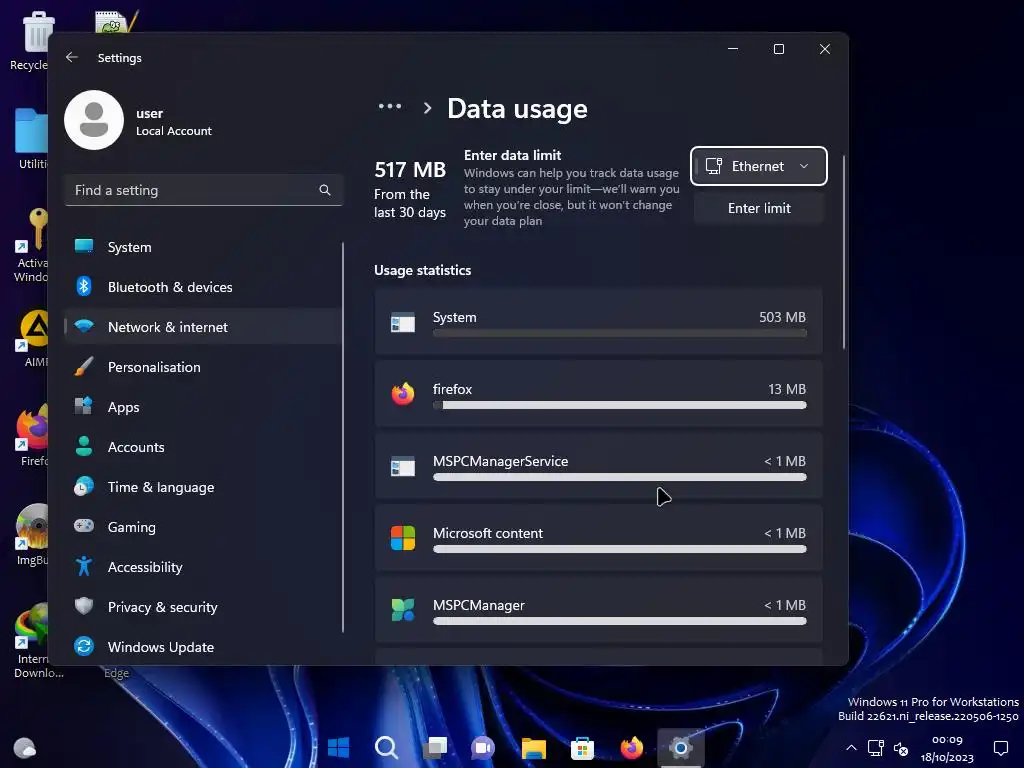
Task: Select the Microsoft content usage row
Action: click(598, 537)
